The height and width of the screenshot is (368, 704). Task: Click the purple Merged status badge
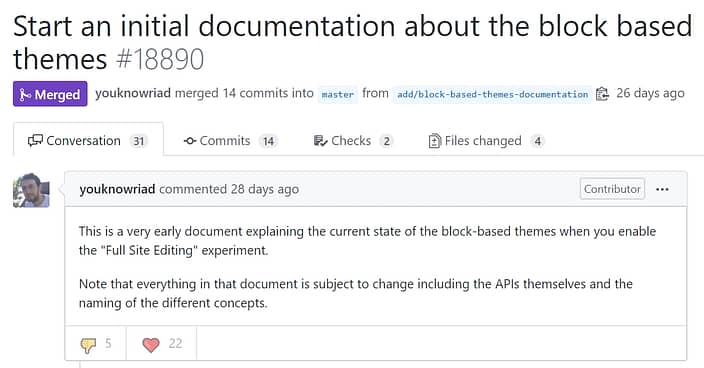pos(50,94)
